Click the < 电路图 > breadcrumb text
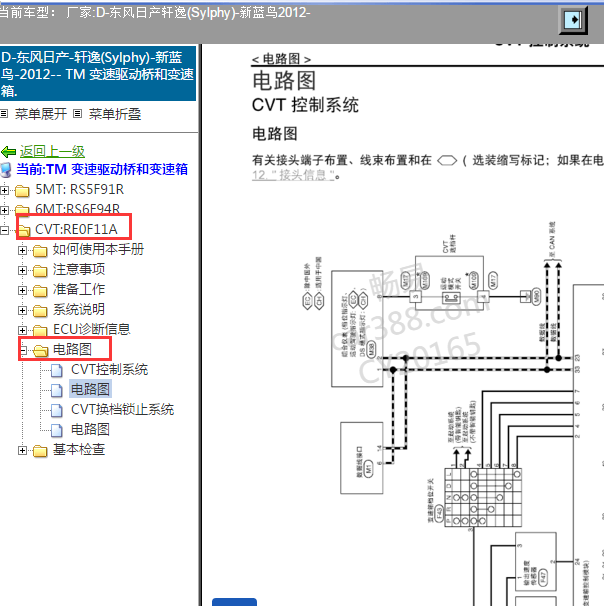Image resolution: width=604 pixels, height=606 pixels. click(x=281, y=59)
